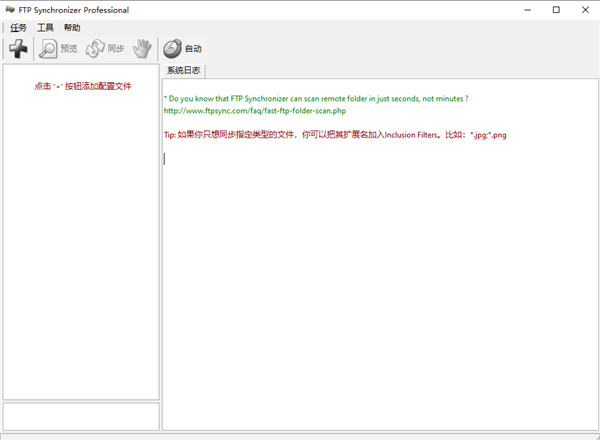Image resolution: width=600 pixels, height=440 pixels.
Task: Click the Sync arrows icon
Action: coord(95,49)
